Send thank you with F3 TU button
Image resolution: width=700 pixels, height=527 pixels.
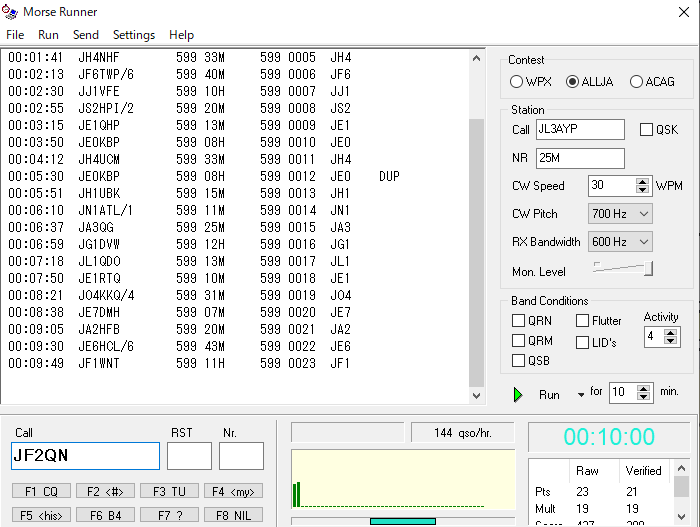169,491
